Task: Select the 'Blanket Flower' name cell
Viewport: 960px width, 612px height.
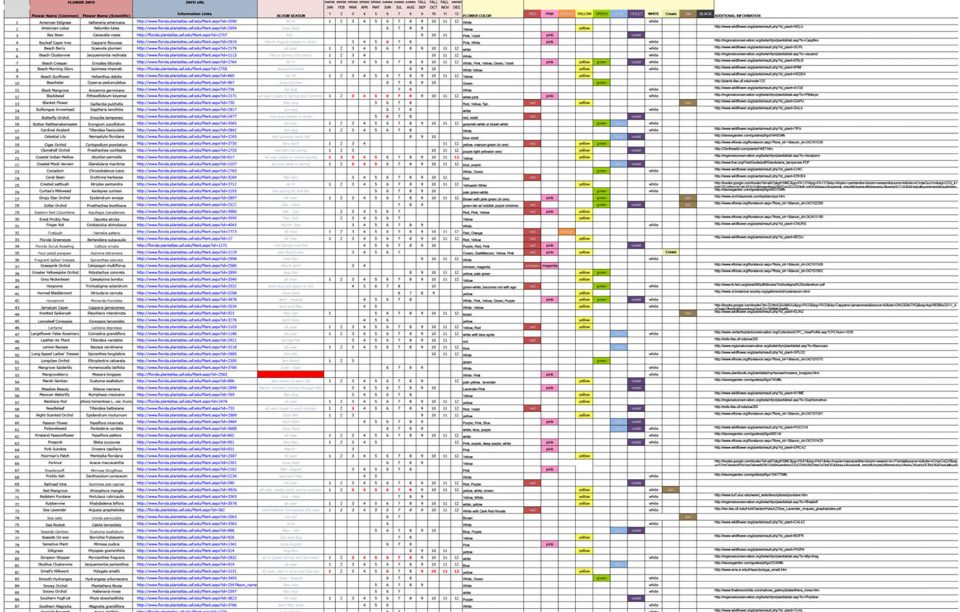Action: (x=56, y=103)
